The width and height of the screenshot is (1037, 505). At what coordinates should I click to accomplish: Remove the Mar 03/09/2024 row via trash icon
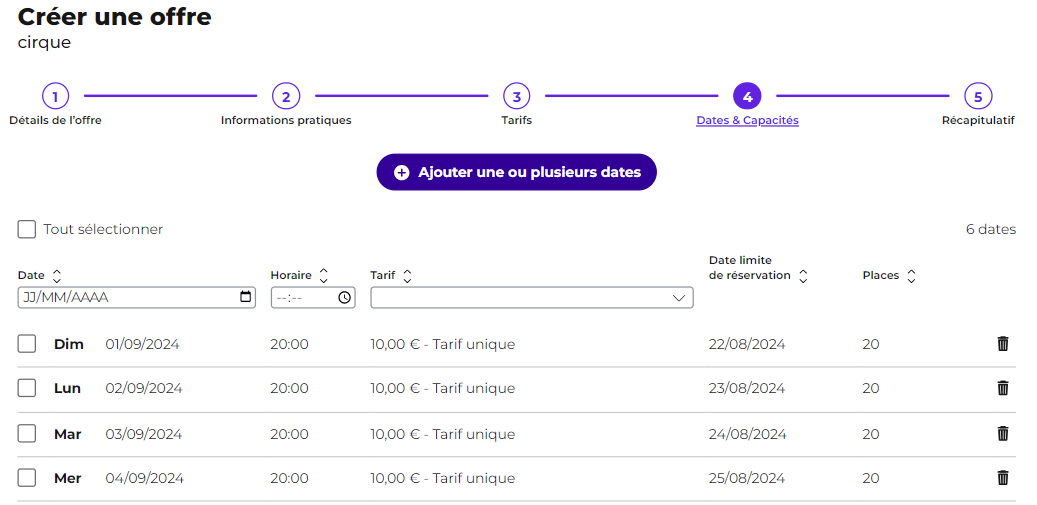(1003, 434)
